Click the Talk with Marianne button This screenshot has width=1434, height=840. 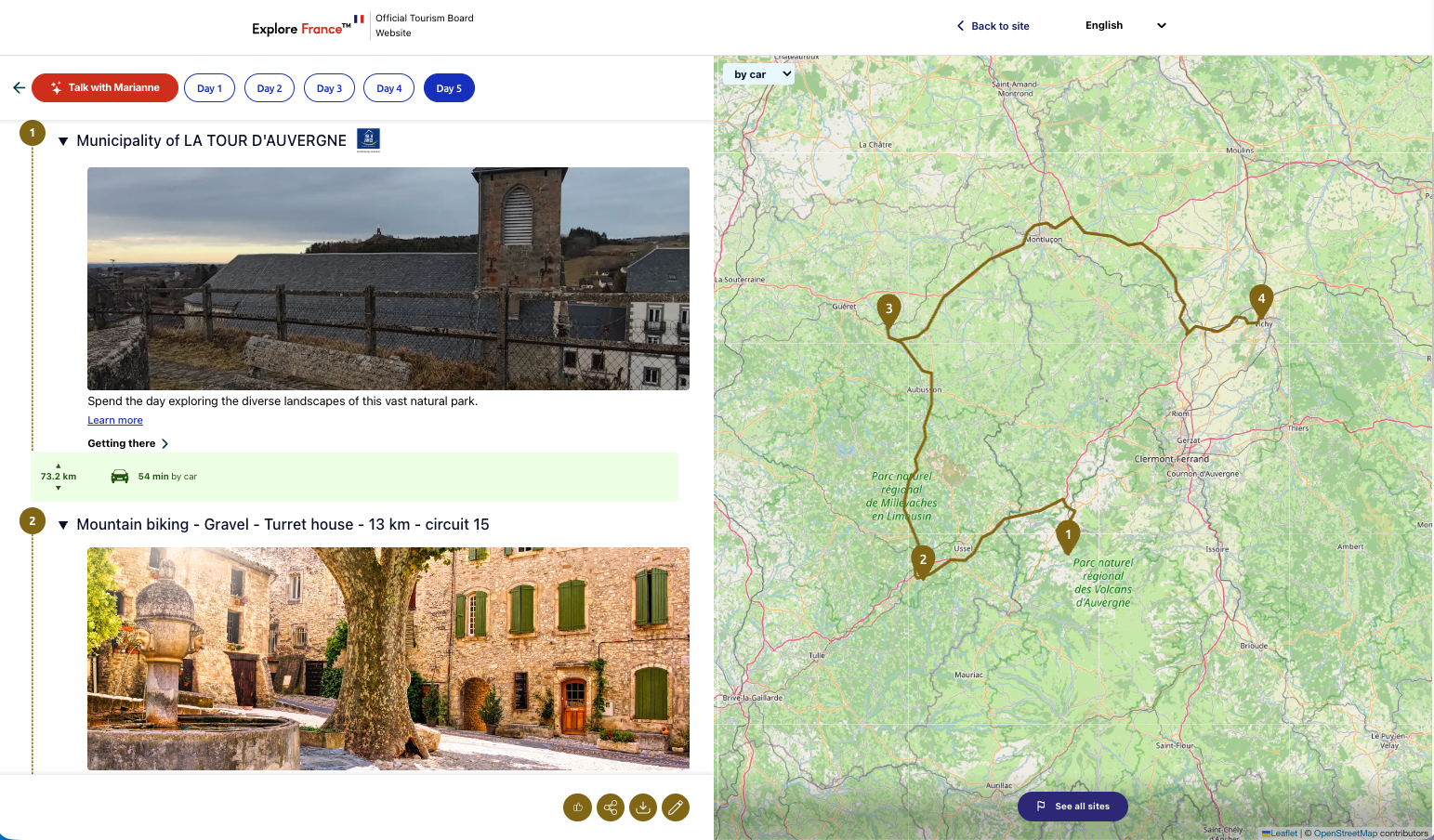[x=105, y=87]
